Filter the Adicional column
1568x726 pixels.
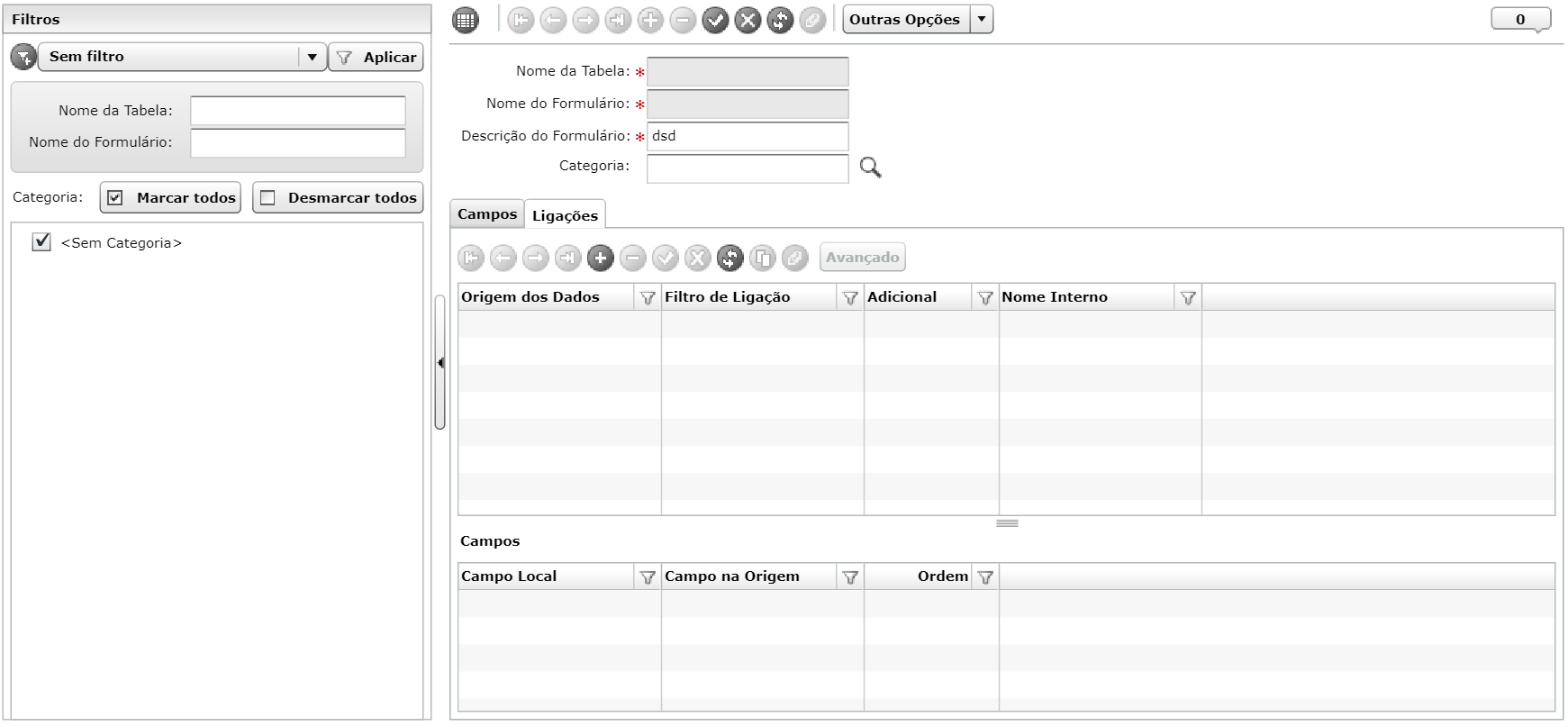(985, 298)
